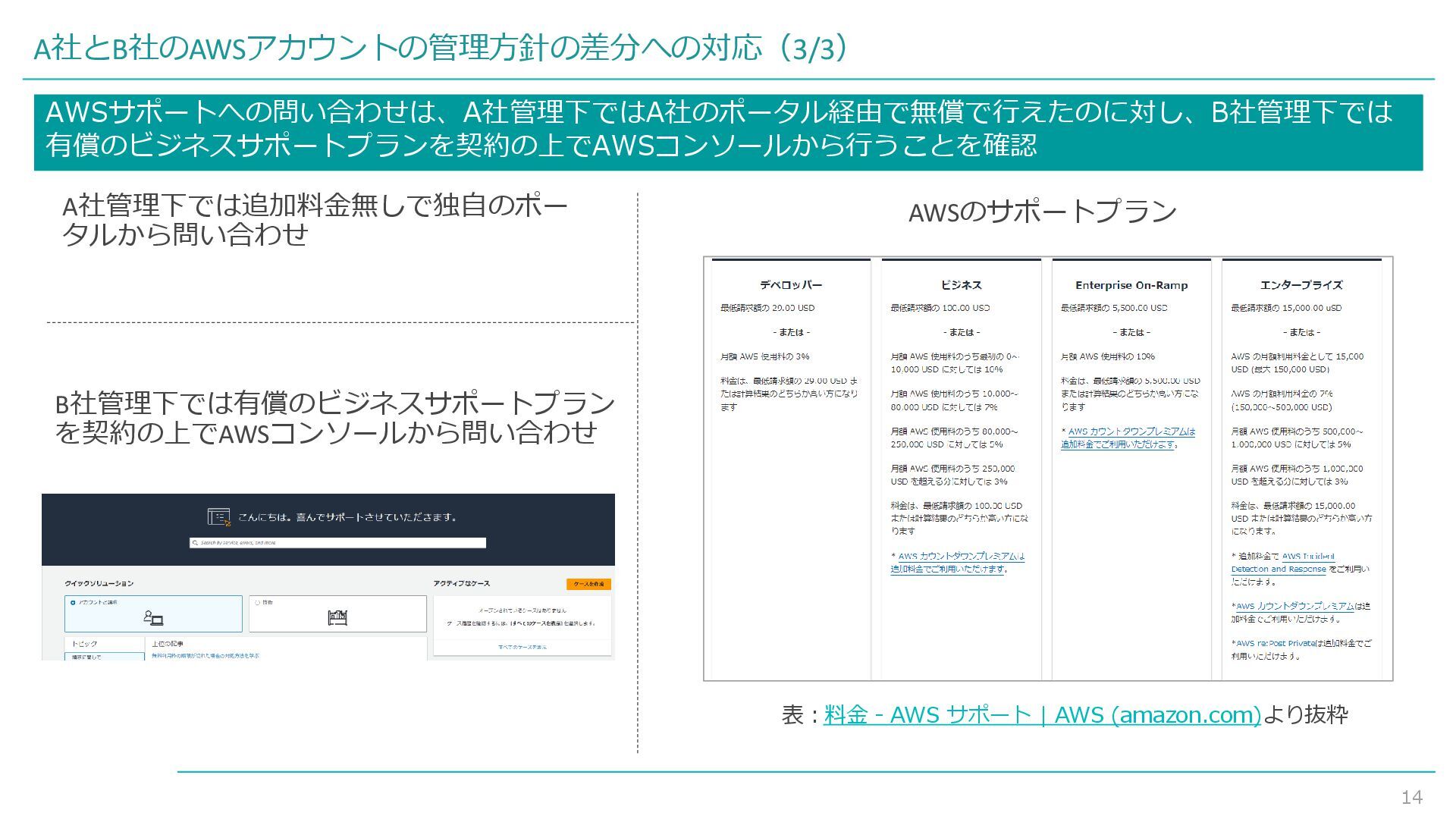Click the 月額 AWS 使用料の 10% text

(1108, 356)
